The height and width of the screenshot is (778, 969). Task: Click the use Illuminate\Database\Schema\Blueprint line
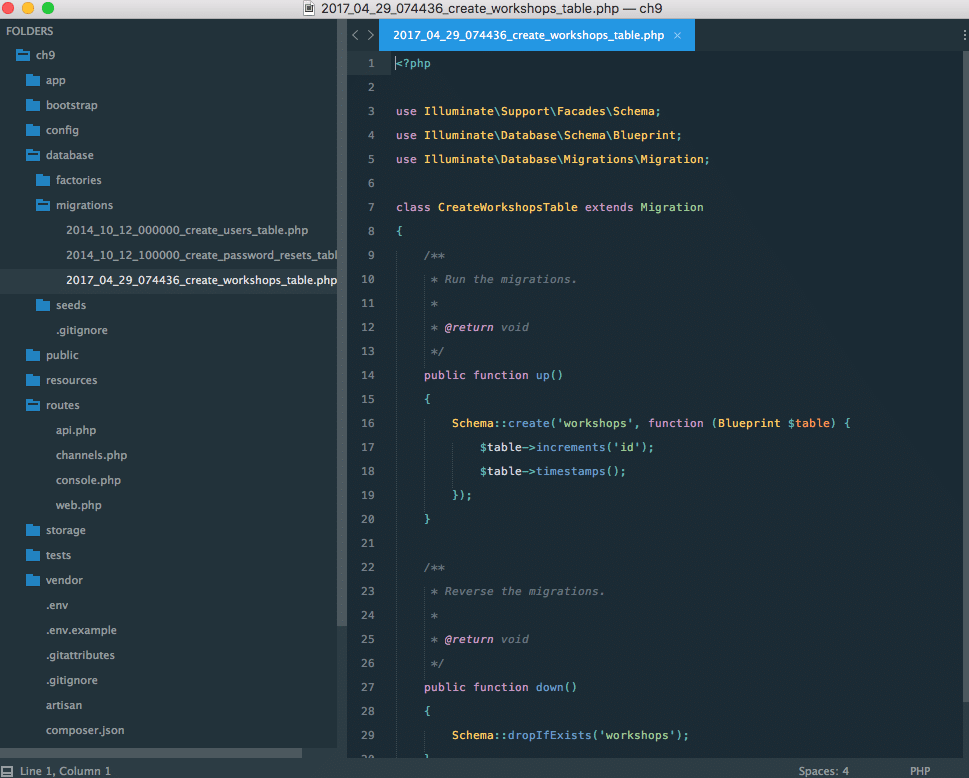(539, 135)
